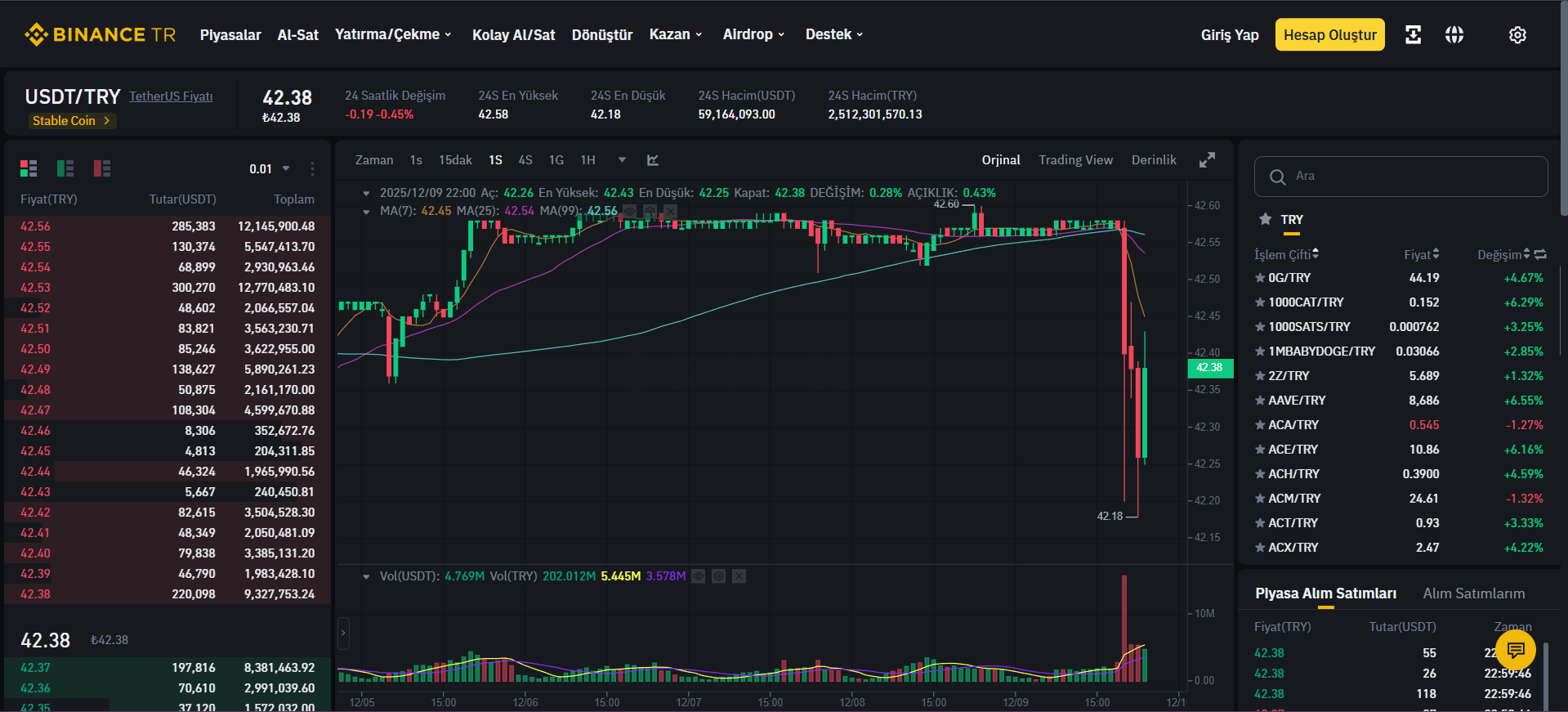
Task: Open the 0.01 price grouping dropdown
Action: pyautogui.click(x=270, y=168)
